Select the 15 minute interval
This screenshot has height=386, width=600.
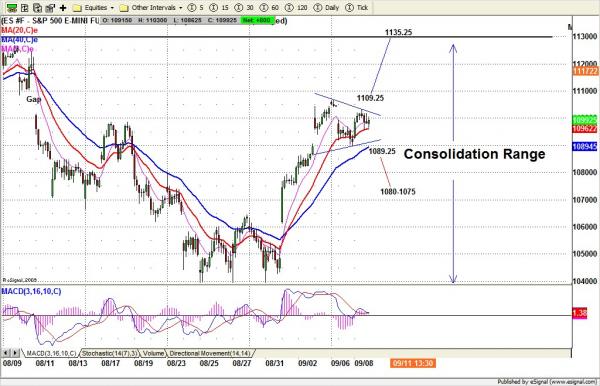tap(220, 8)
